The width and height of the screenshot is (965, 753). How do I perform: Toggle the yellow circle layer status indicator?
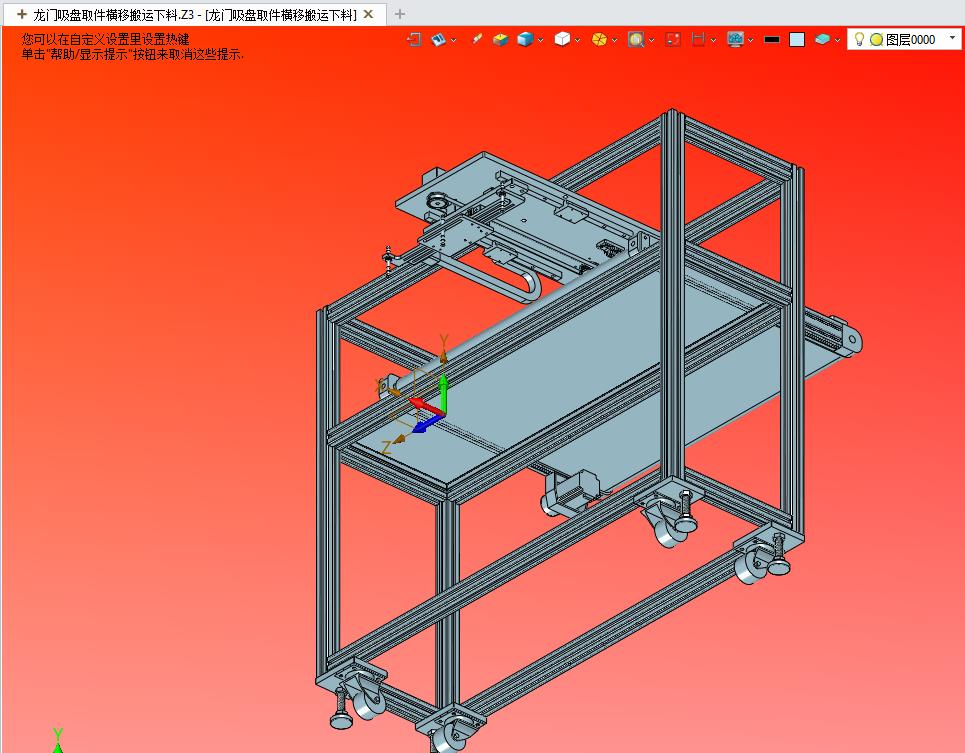click(876, 39)
